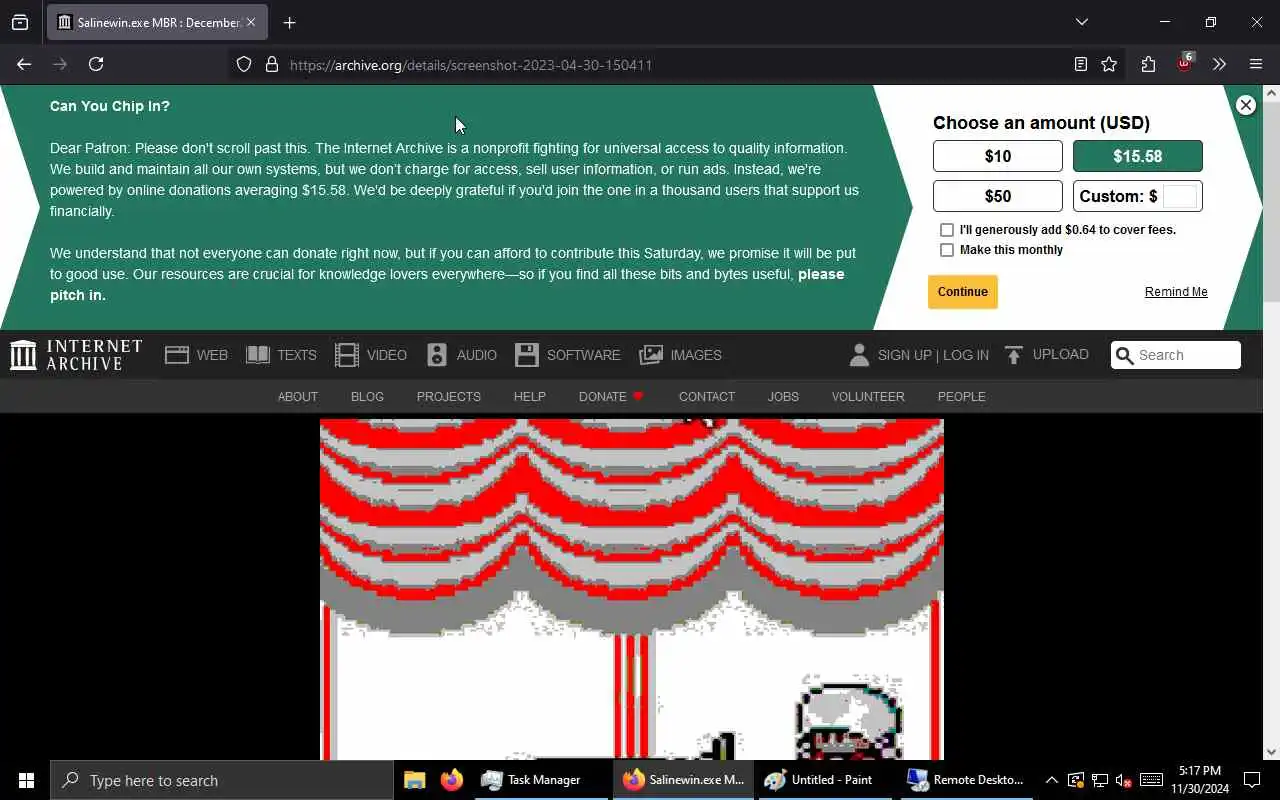1280x800 pixels.
Task: Choose the $10 donation amount
Action: 998,156
